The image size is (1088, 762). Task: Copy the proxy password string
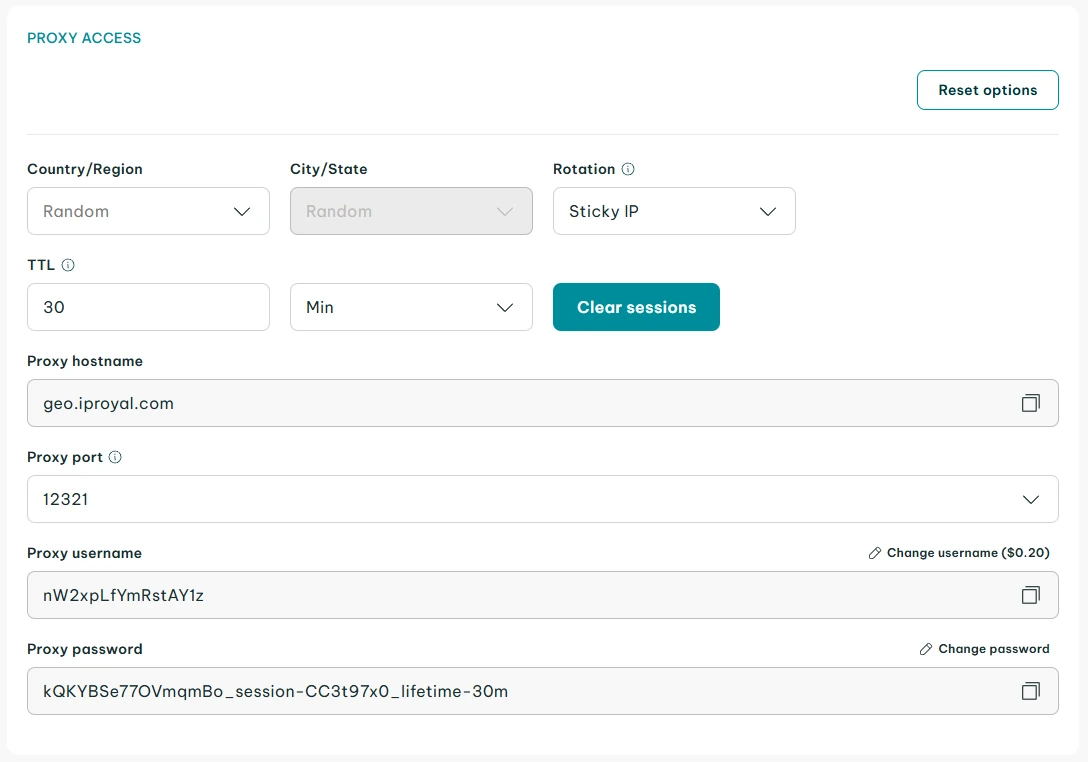pos(1030,691)
